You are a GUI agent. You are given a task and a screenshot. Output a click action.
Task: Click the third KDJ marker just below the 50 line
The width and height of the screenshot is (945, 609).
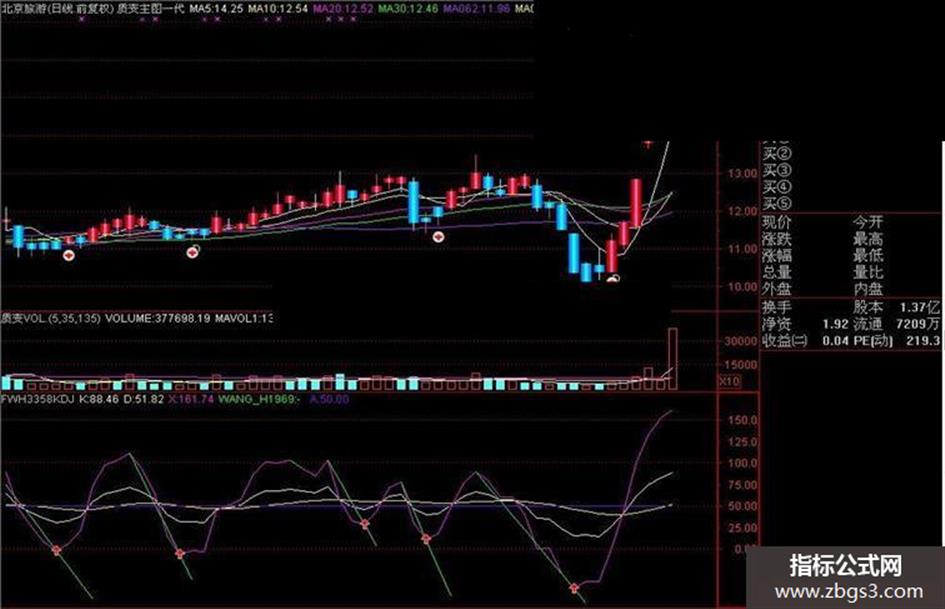click(x=365, y=524)
